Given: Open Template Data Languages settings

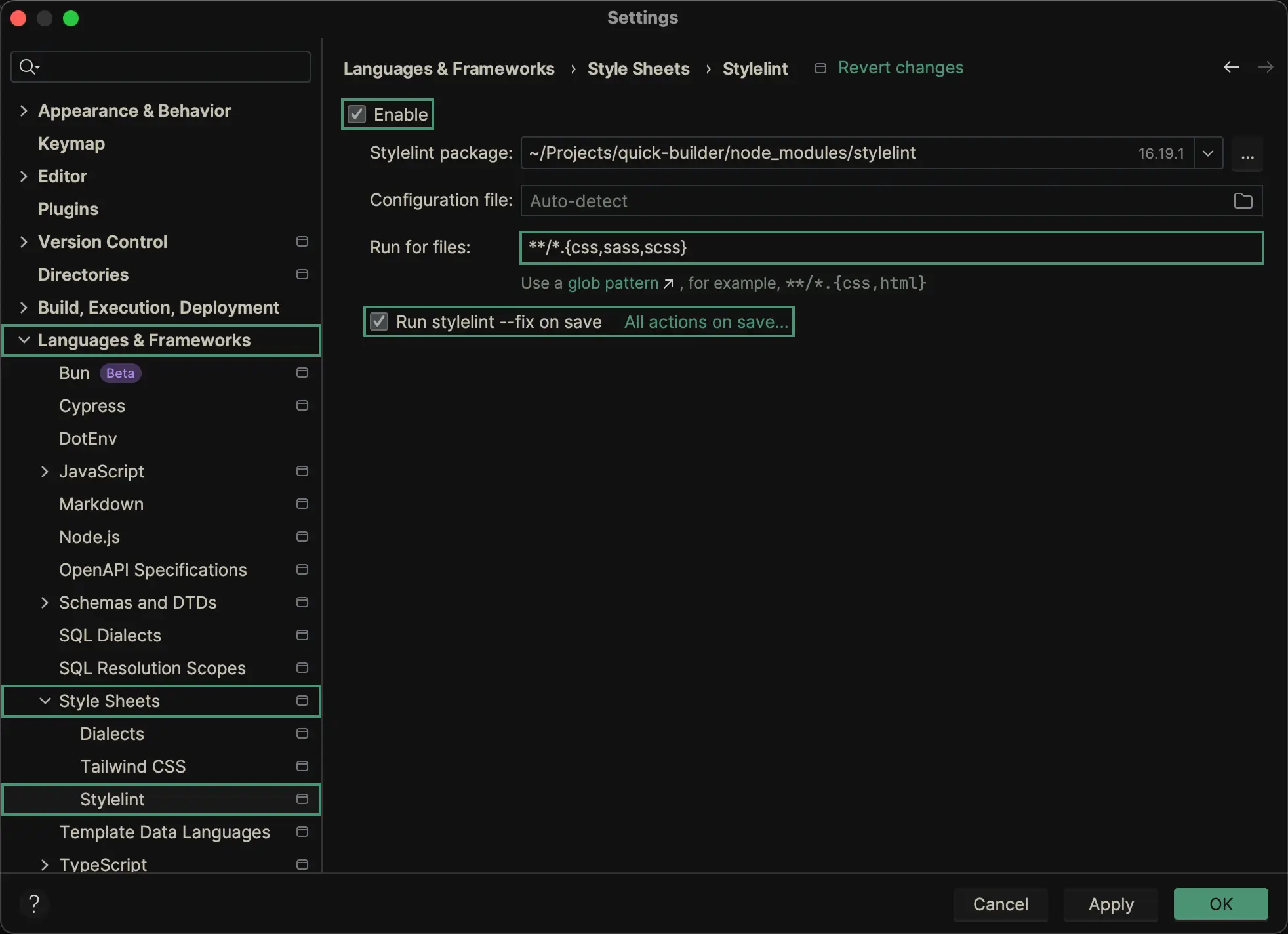Looking at the screenshot, I should pyautogui.click(x=165, y=832).
